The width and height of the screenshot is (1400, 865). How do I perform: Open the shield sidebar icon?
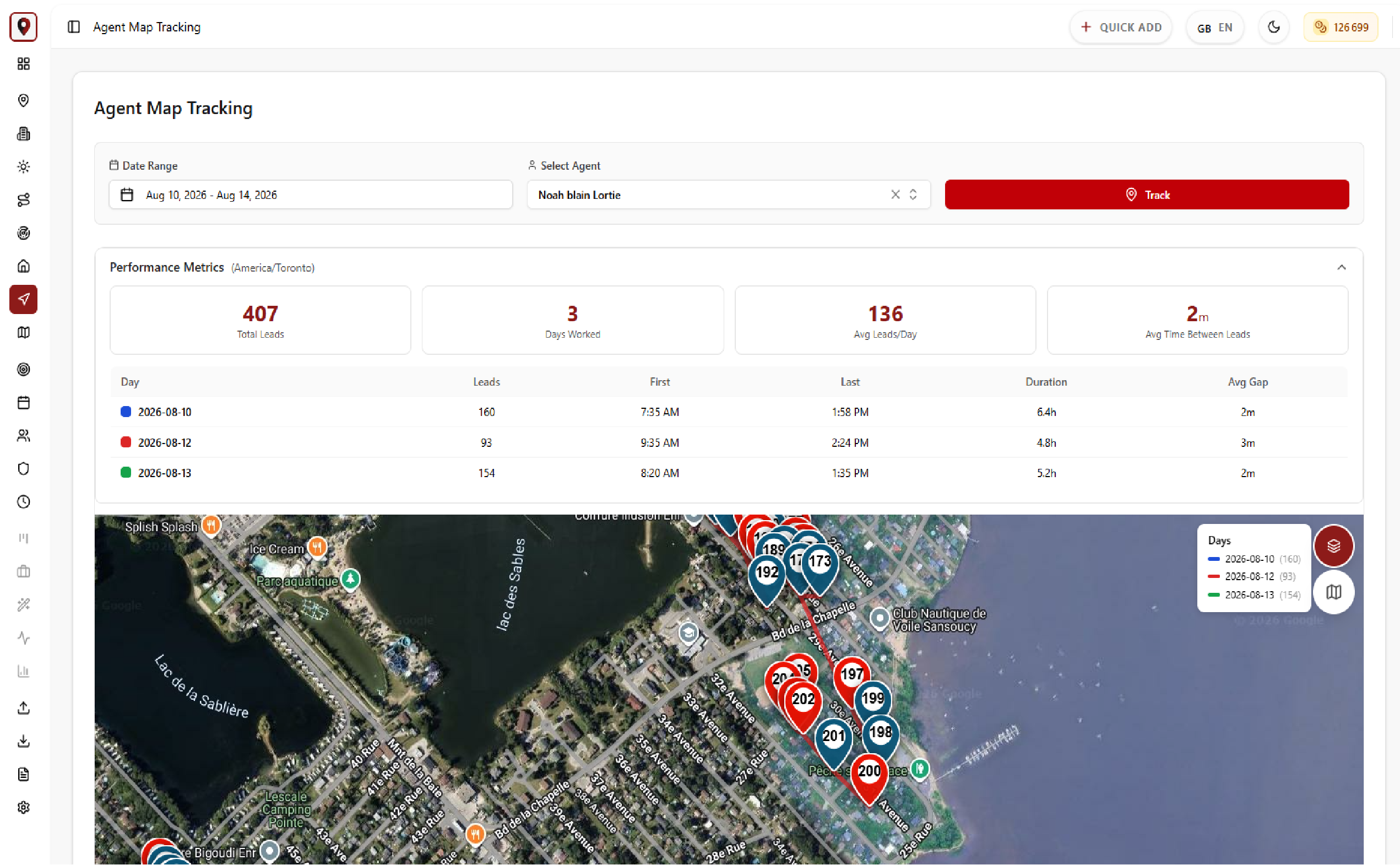24,469
